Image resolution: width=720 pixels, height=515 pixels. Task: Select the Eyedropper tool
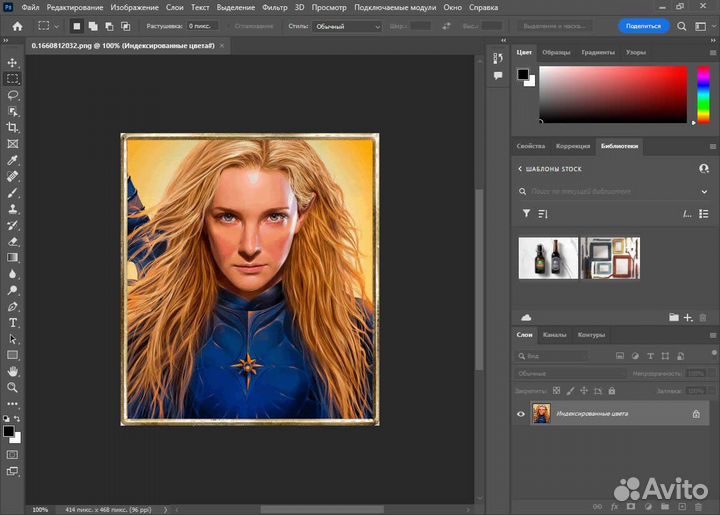[x=12, y=160]
